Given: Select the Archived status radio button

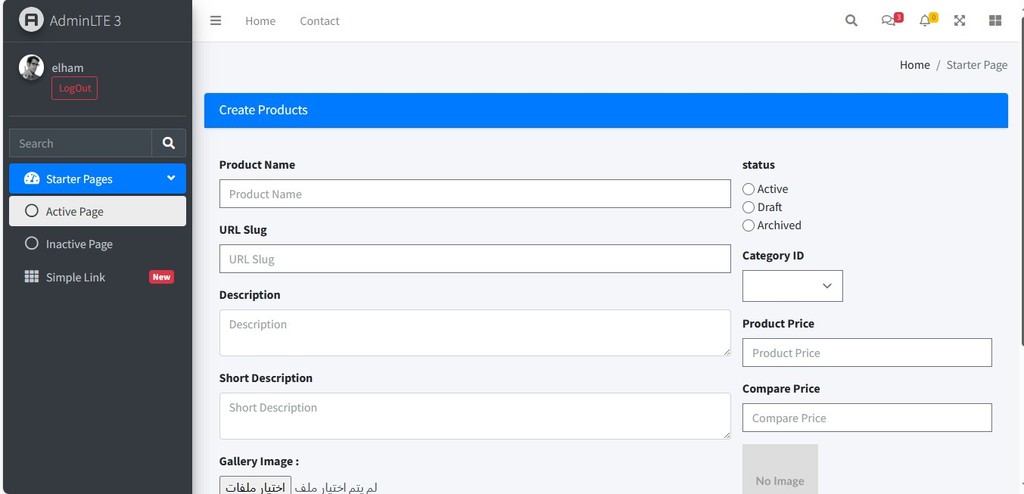Looking at the screenshot, I should (x=748, y=226).
